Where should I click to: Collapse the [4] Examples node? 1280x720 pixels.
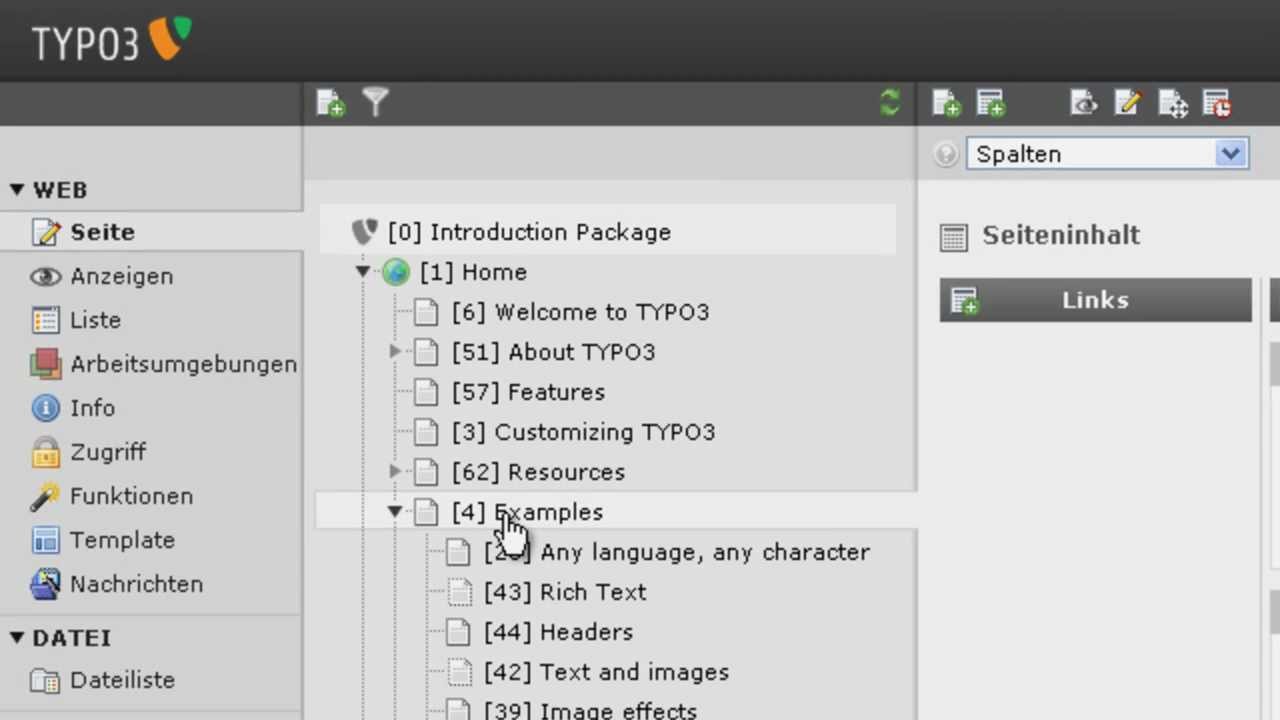395,512
